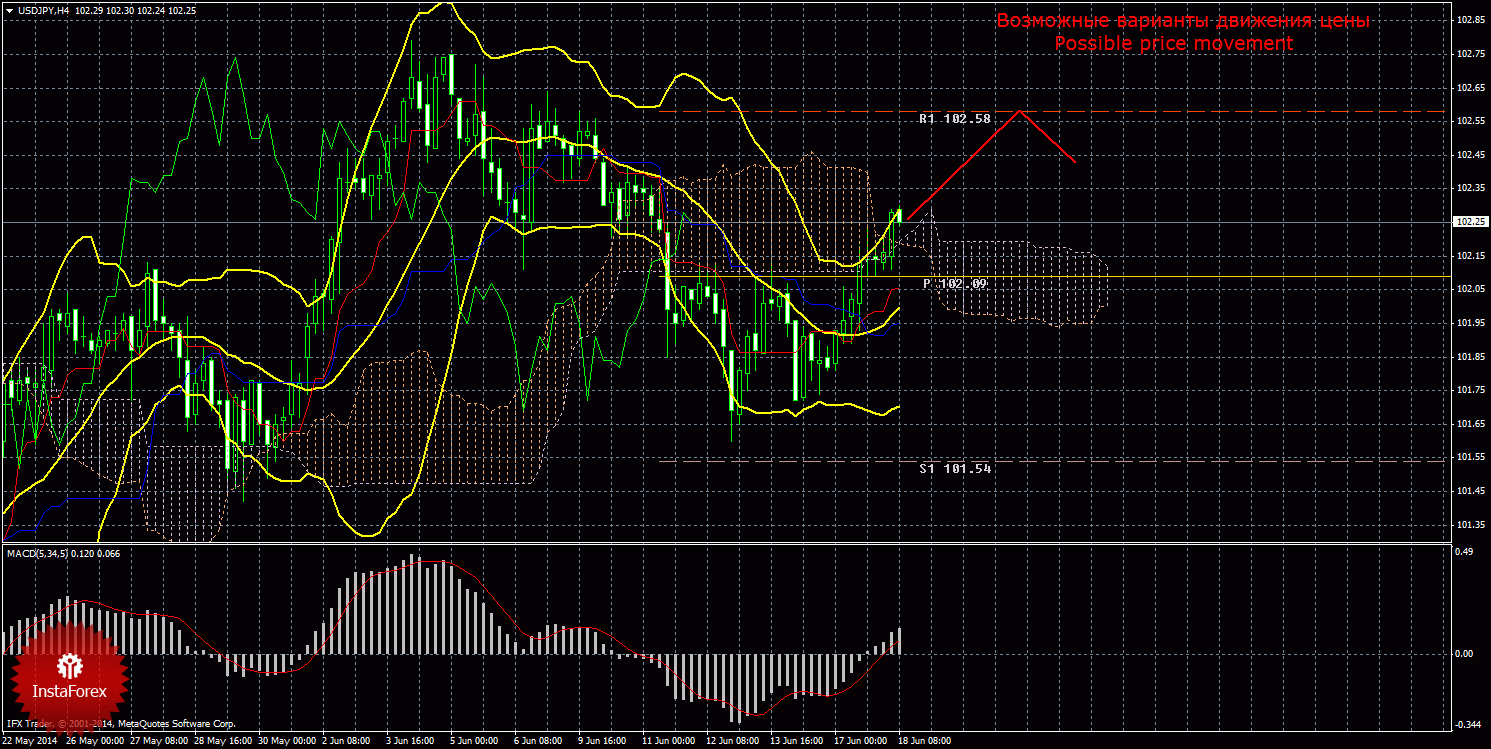1491x749 pixels.
Task: Click the '2 Jun 08:00' time axis label
Action: pos(348,742)
